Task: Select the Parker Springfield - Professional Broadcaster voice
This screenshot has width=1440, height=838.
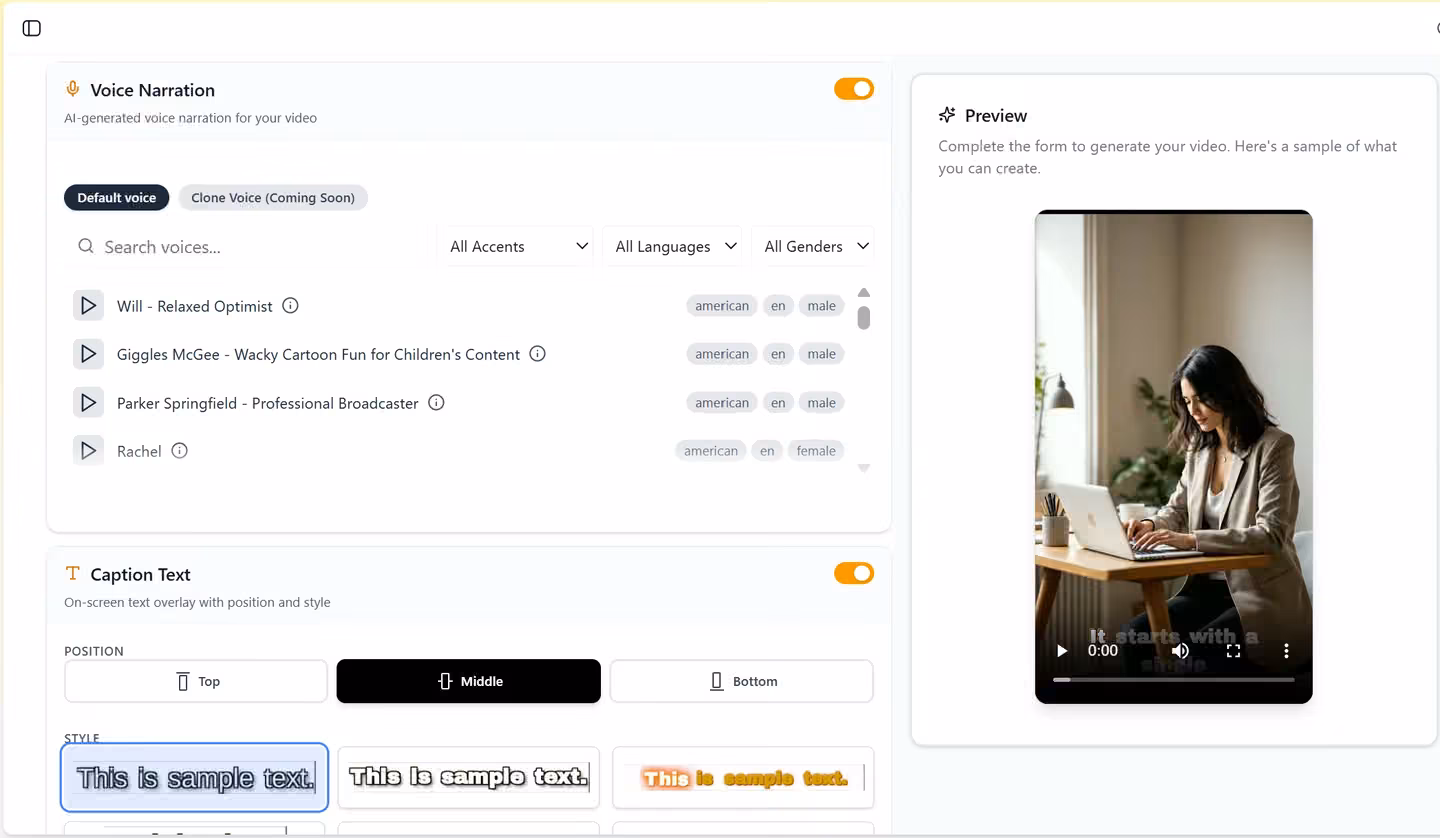Action: (268, 403)
